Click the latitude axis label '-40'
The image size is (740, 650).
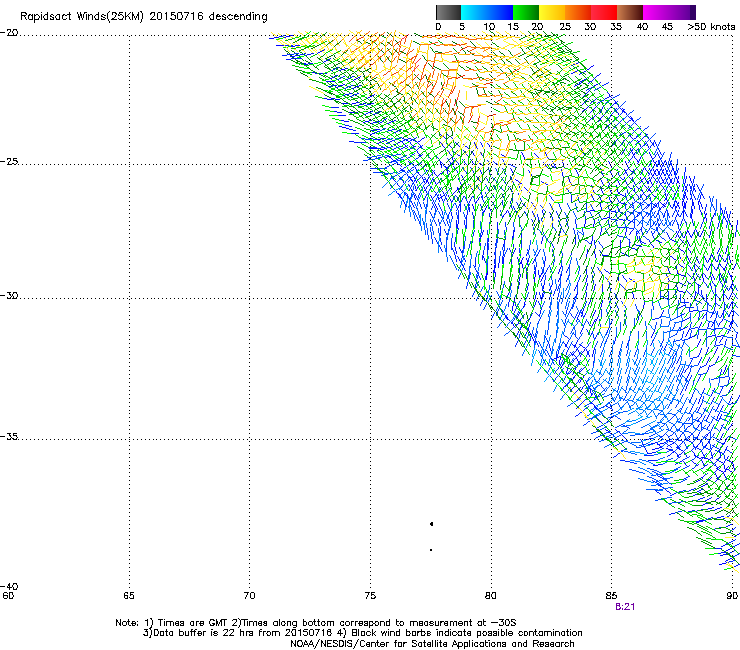point(9,586)
